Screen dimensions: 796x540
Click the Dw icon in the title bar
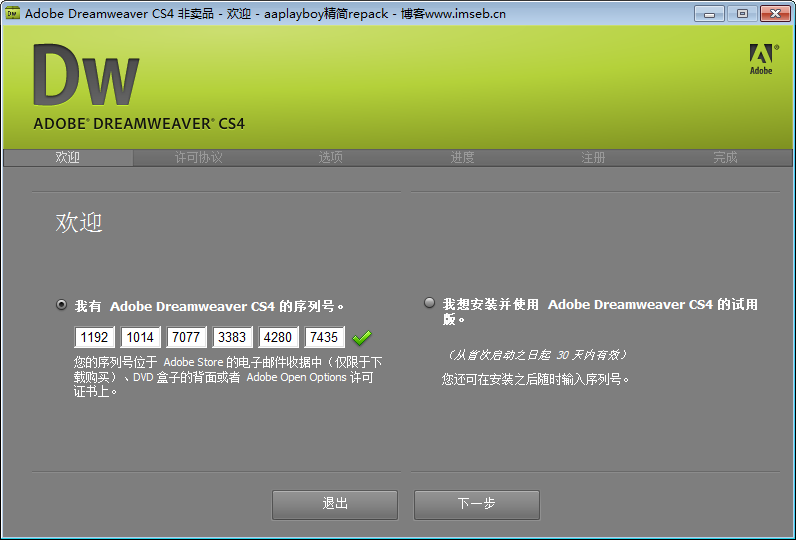click(12, 13)
